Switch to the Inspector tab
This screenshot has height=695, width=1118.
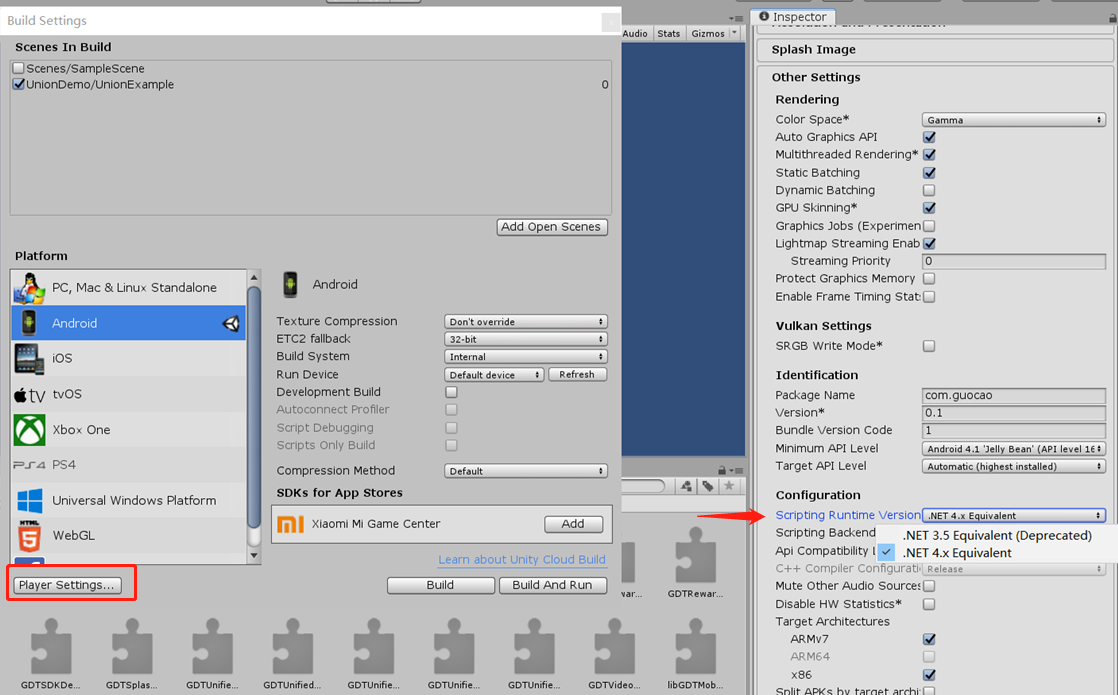(x=793, y=17)
